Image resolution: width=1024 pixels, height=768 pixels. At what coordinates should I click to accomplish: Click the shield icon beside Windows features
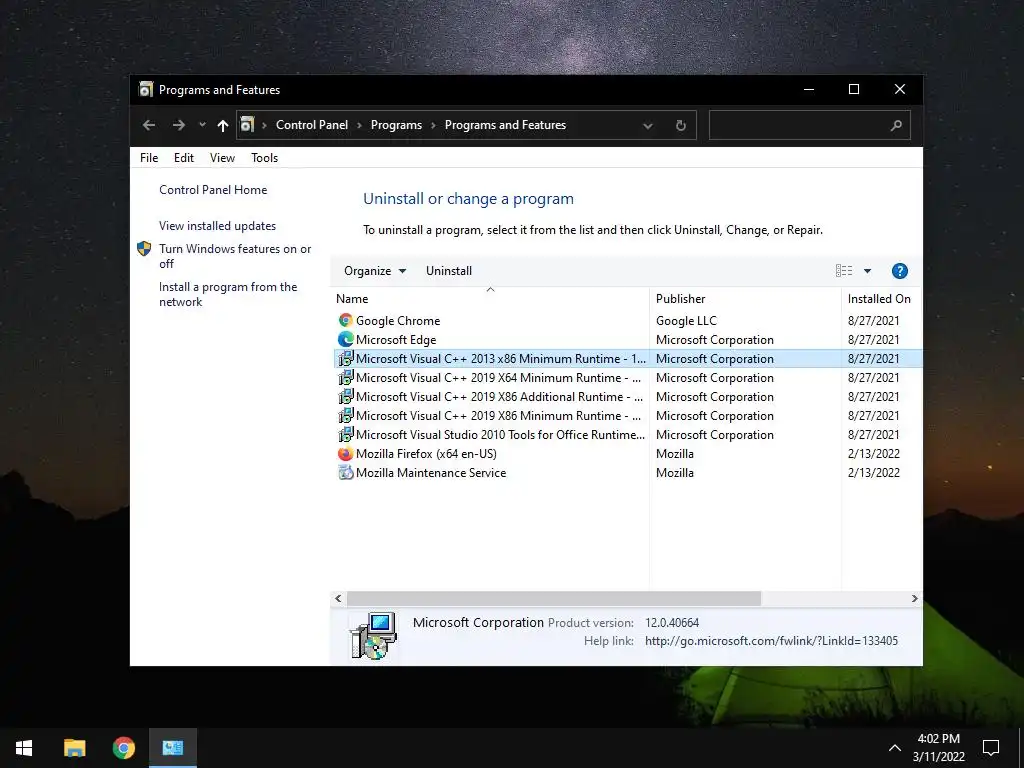[144, 249]
